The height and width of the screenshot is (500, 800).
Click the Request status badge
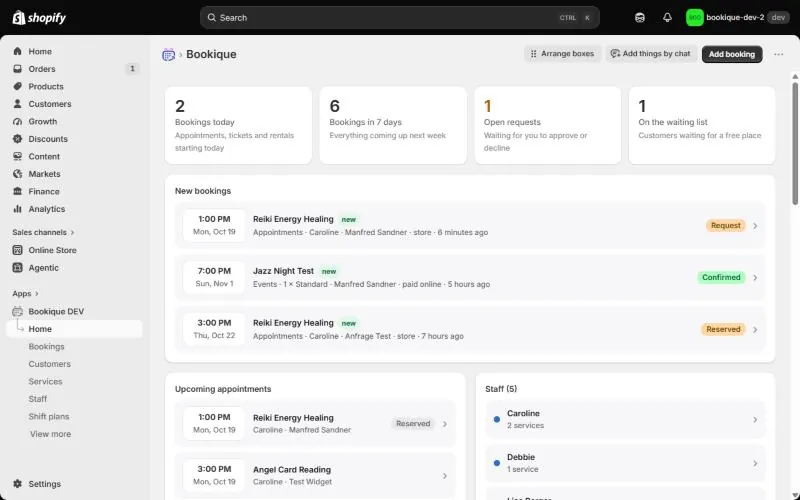726,226
